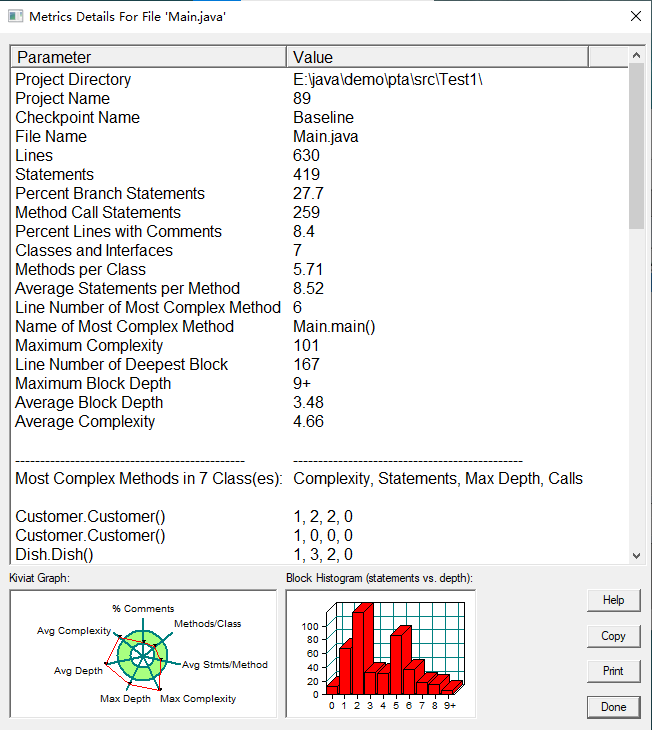Click the scroll down arrow
The height and width of the screenshot is (730, 652).
click(636, 555)
